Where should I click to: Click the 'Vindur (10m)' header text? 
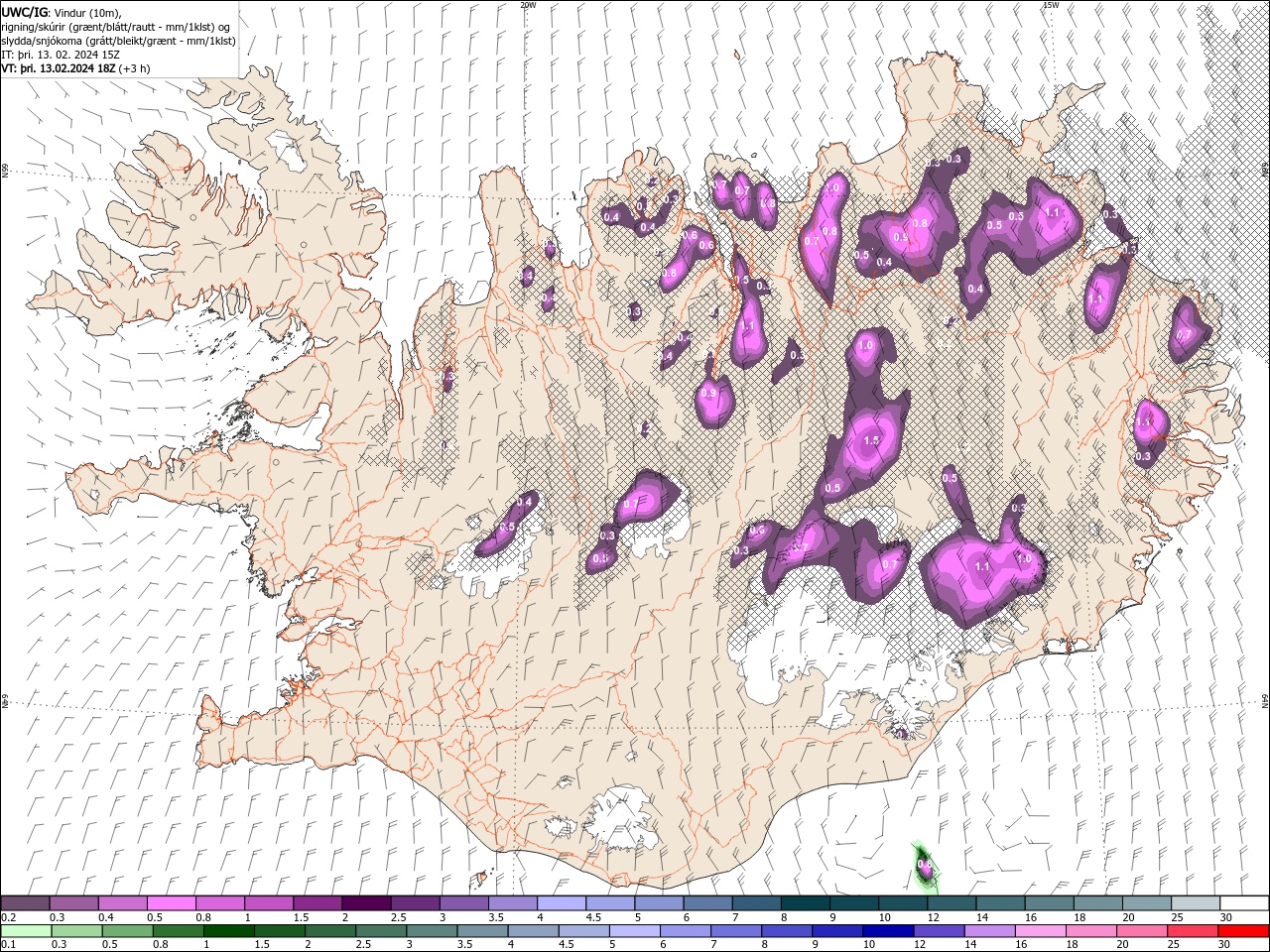(87, 12)
